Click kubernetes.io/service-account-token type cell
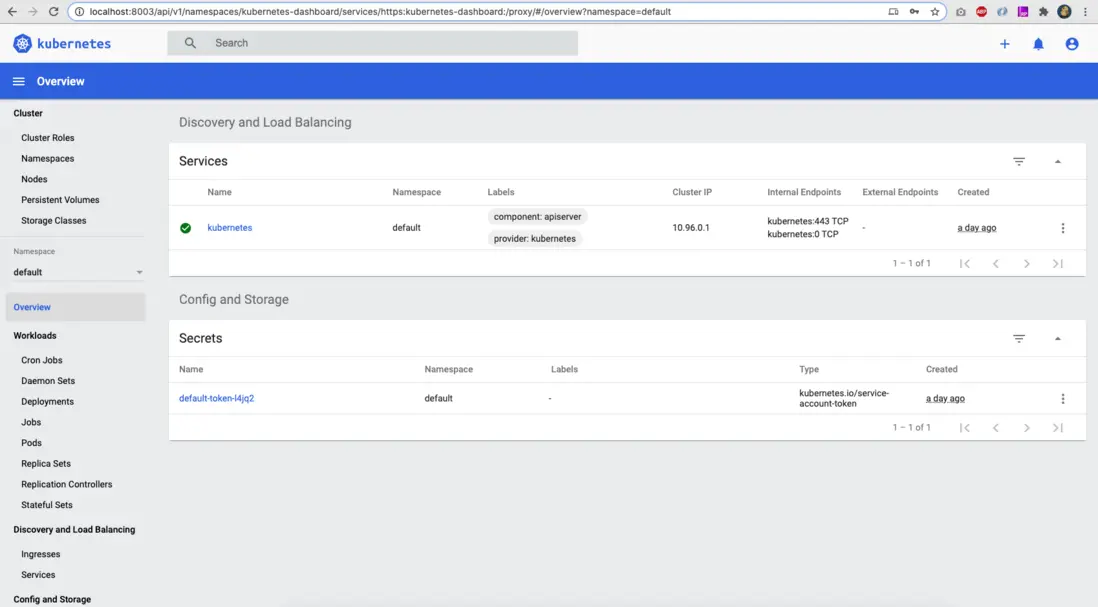1098x607 pixels. 844,398
